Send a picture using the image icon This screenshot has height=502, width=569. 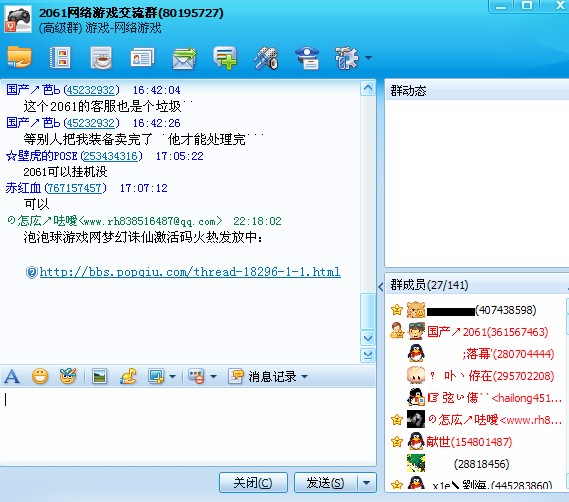pos(99,376)
